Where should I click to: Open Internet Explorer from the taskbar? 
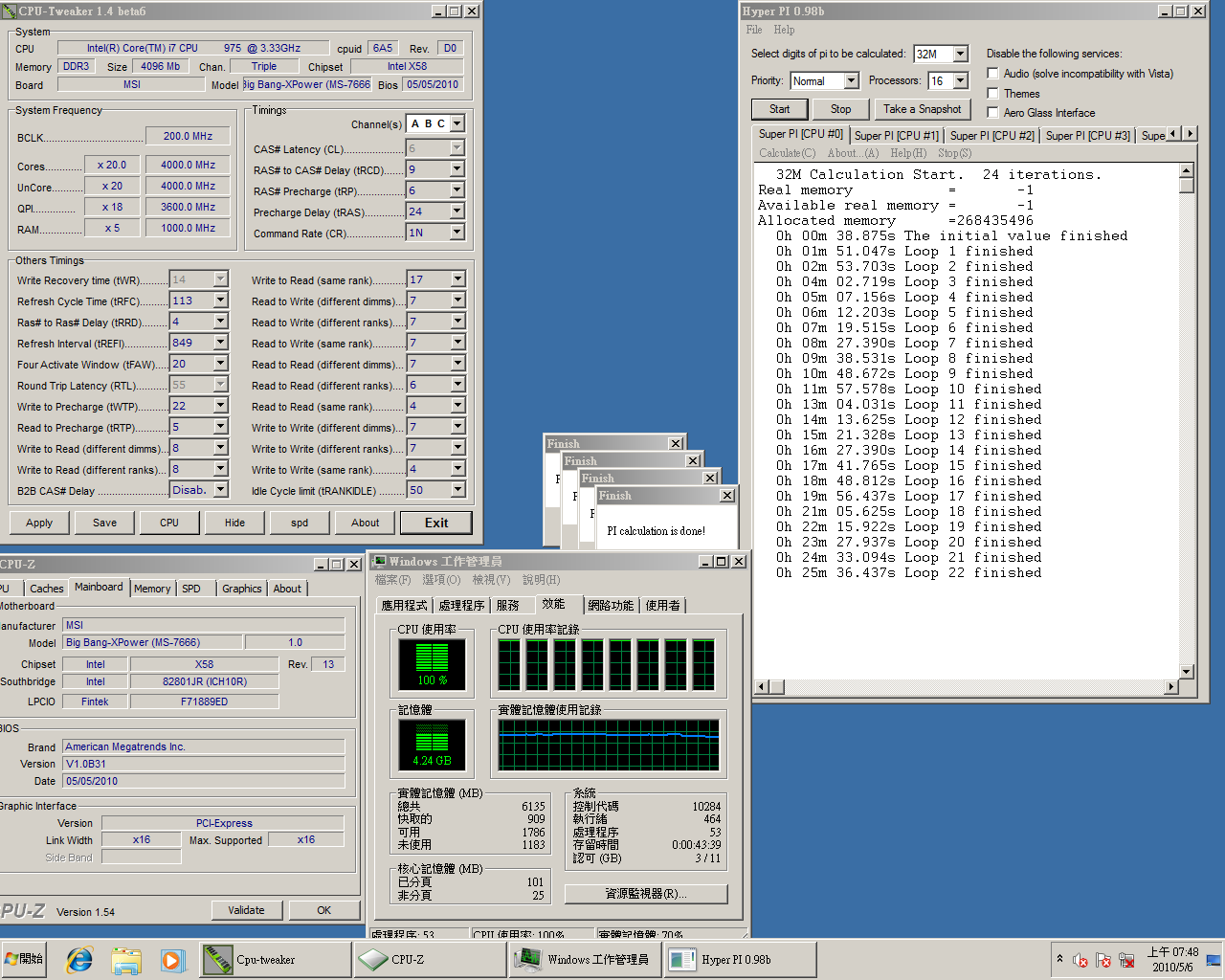tap(79, 959)
